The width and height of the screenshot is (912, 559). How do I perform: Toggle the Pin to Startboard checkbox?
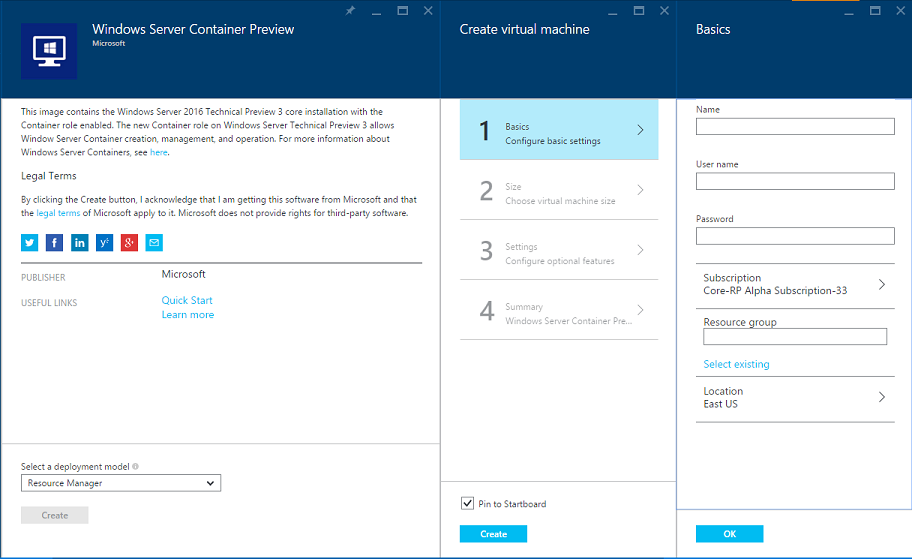tap(467, 503)
